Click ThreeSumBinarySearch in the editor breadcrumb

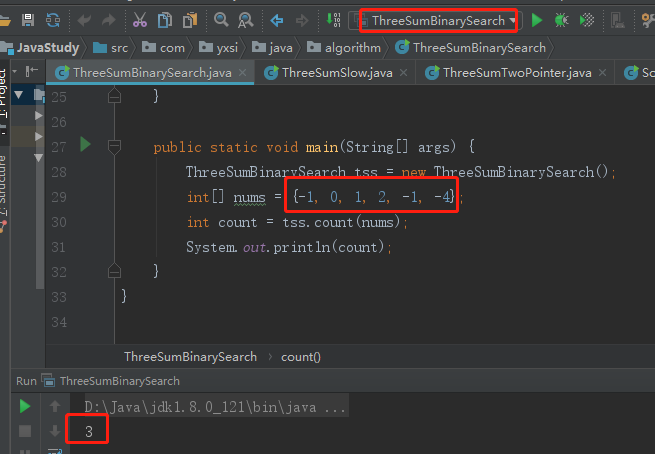click(x=190, y=357)
